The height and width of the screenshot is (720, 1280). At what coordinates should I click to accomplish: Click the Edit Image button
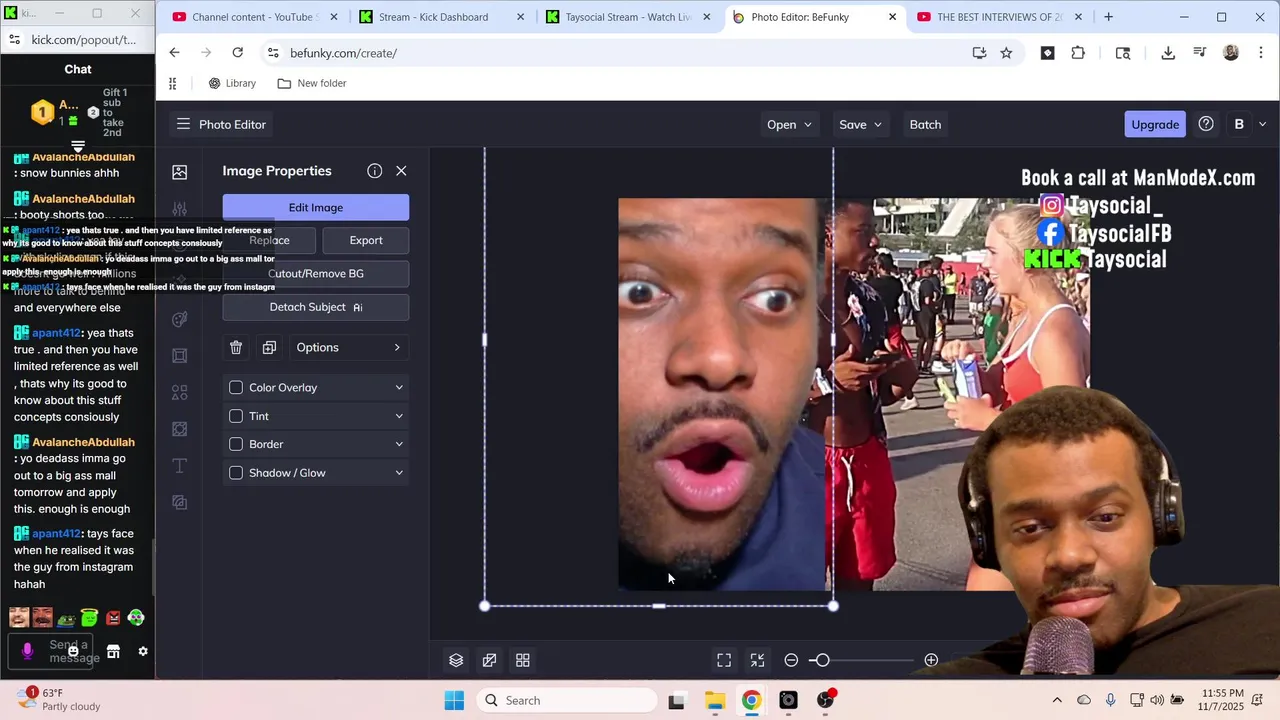click(x=316, y=207)
